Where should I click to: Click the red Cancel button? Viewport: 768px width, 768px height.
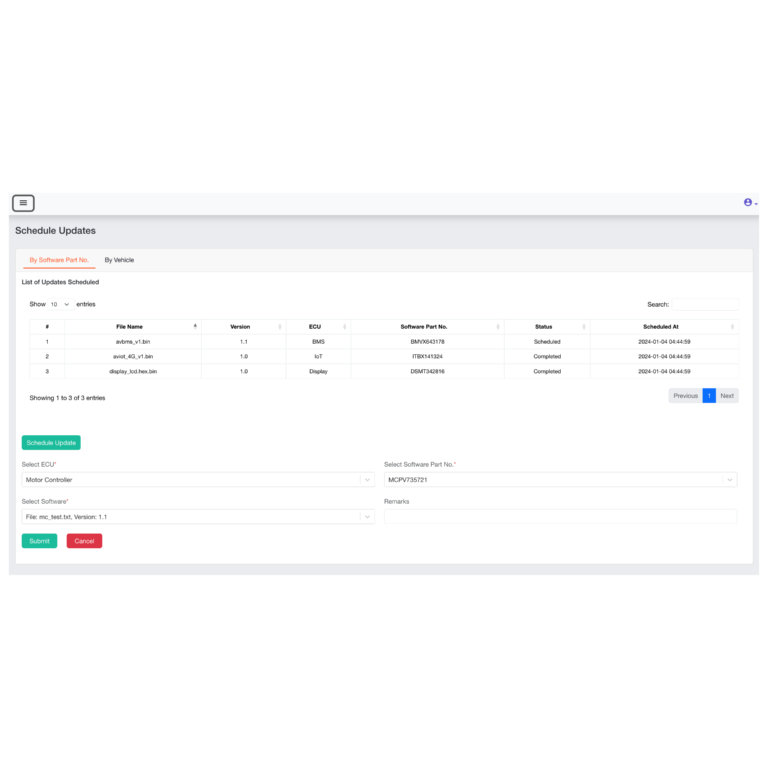[x=84, y=541]
